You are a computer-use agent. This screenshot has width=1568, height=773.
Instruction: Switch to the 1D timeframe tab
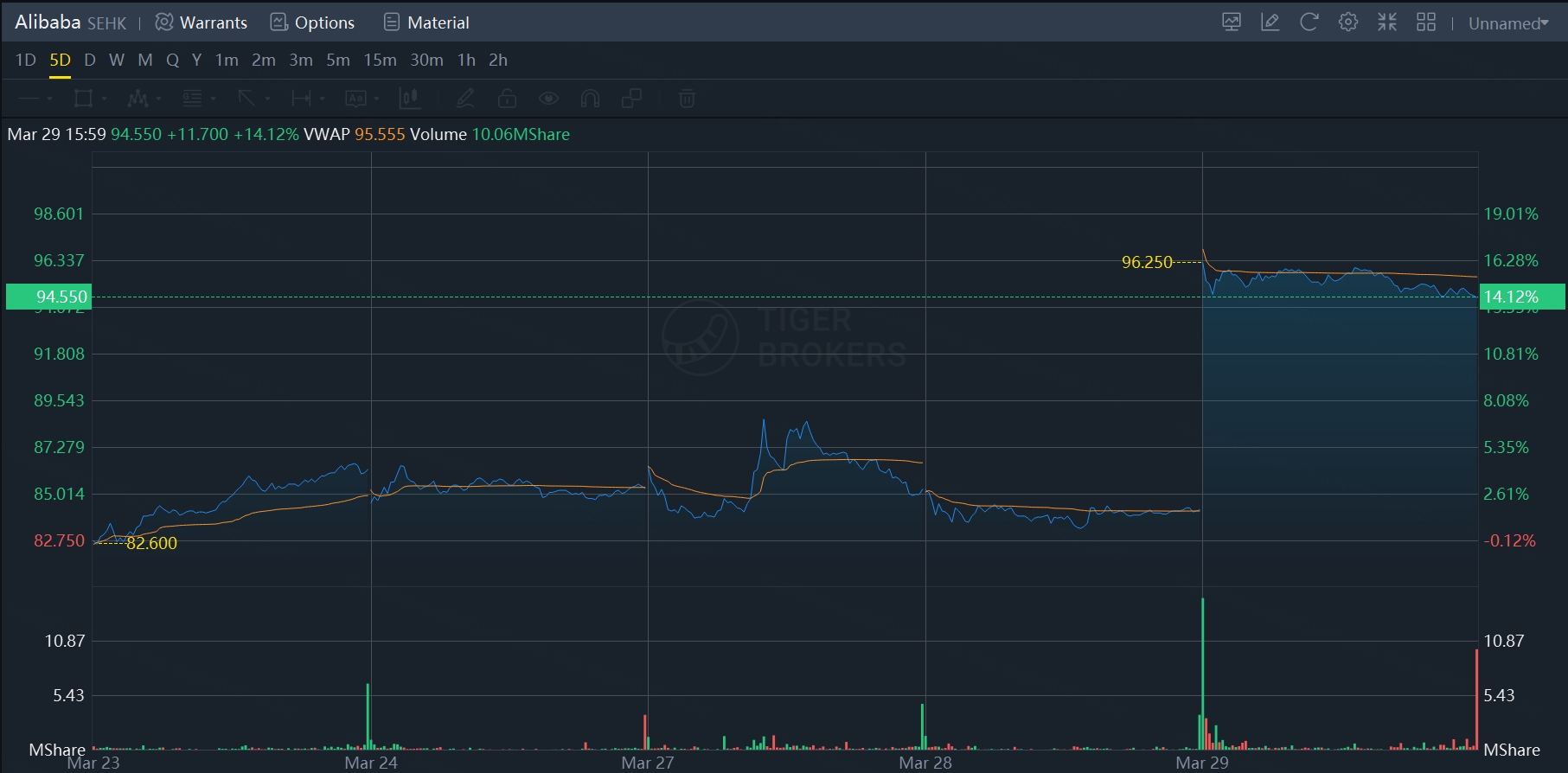(x=26, y=60)
